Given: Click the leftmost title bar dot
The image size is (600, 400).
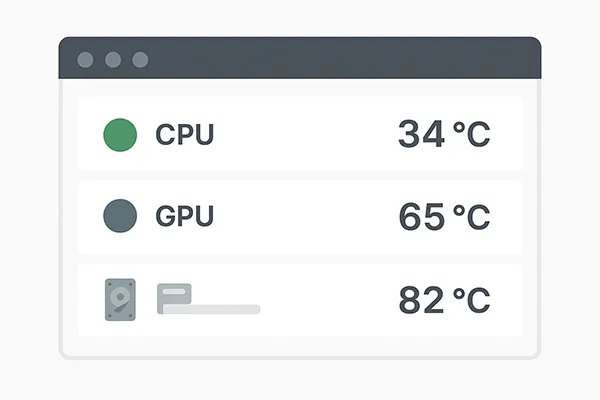Looking at the screenshot, I should (x=86, y=60).
